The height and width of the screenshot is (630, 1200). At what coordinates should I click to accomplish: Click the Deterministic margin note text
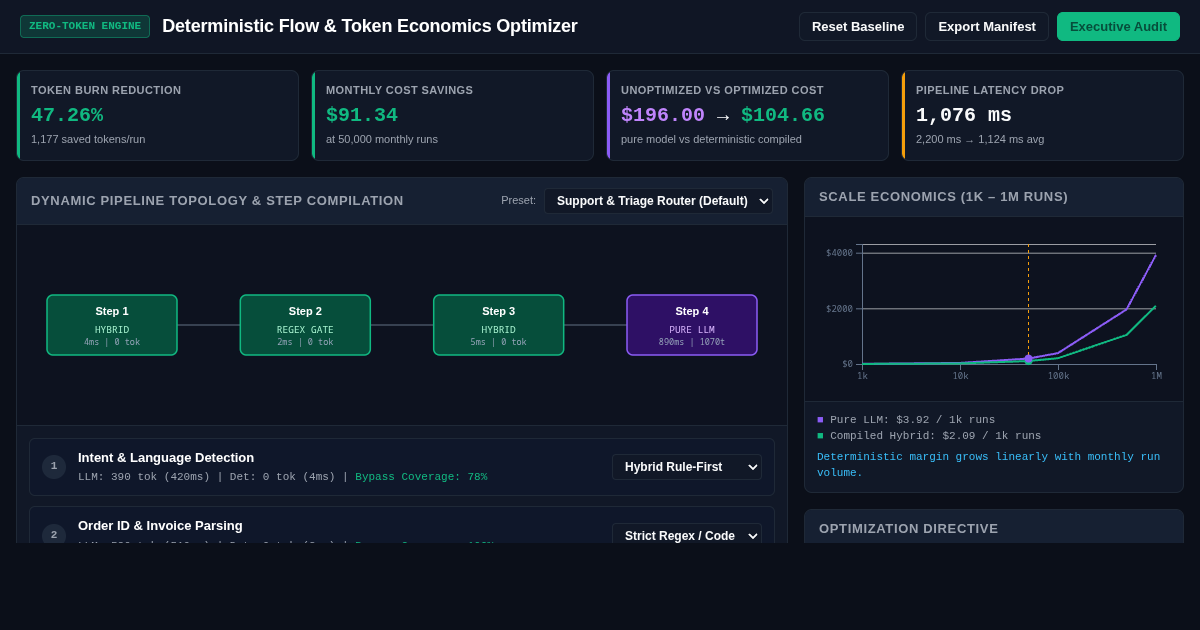pos(988,465)
